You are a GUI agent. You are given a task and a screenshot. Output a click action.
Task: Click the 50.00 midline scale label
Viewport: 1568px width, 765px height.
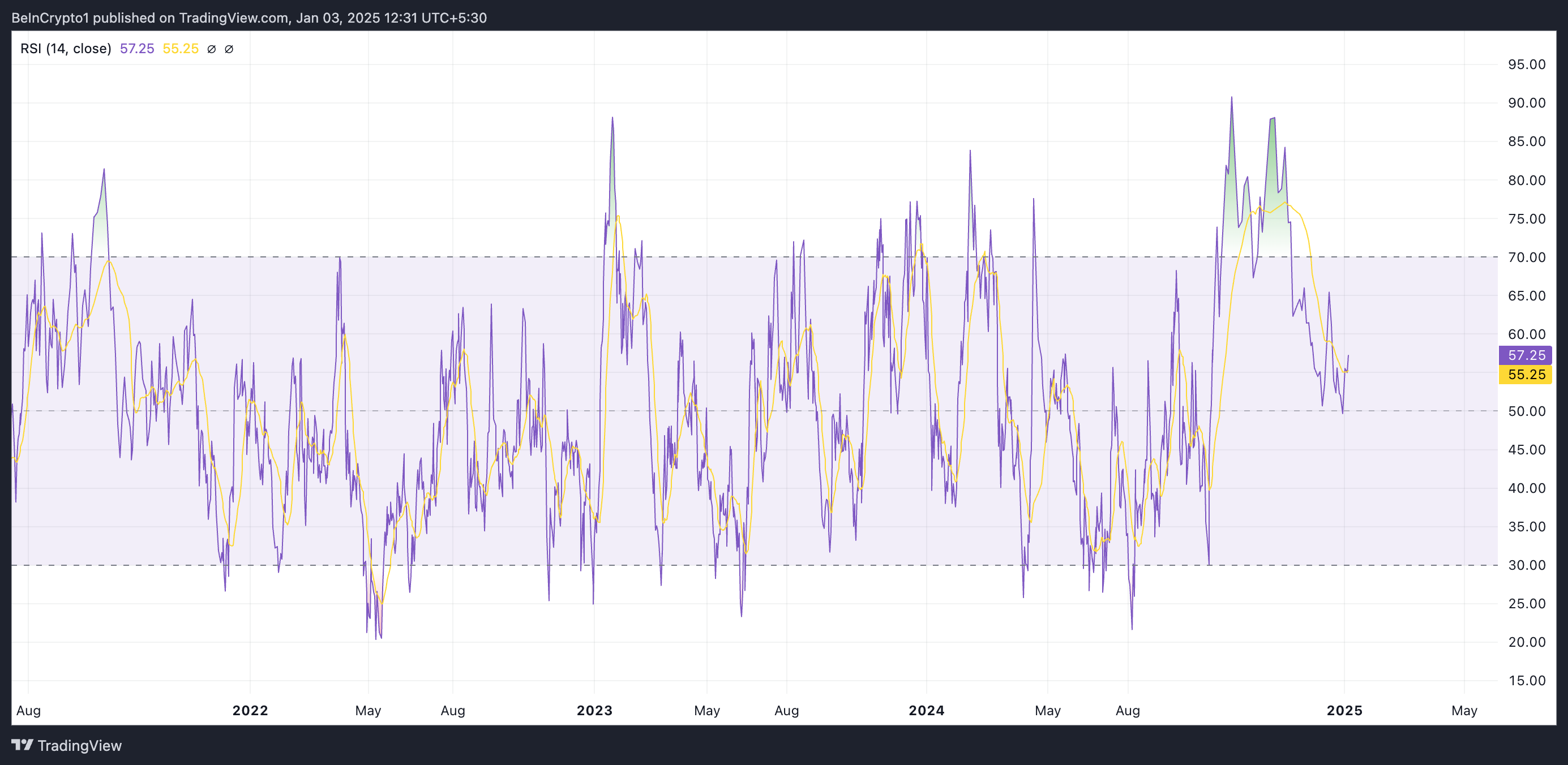[1526, 411]
